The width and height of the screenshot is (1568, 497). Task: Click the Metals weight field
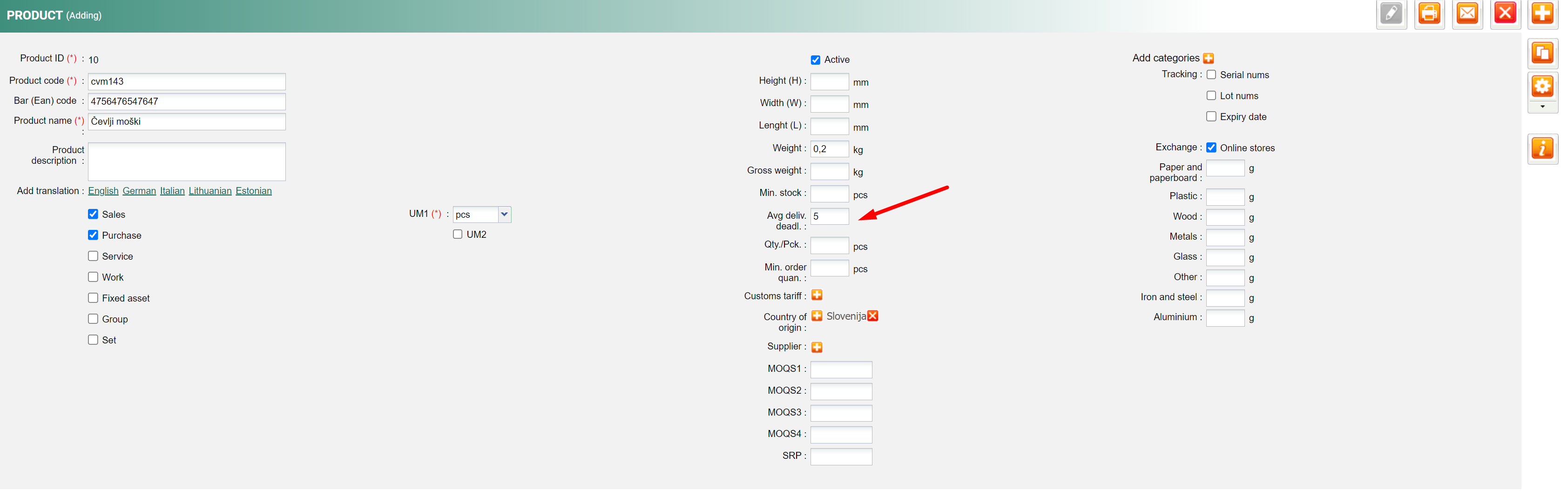pyautogui.click(x=1225, y=238)
